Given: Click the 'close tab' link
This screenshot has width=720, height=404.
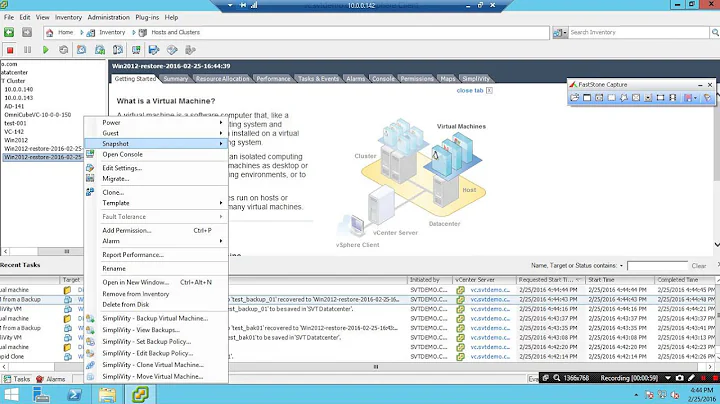Looking at the screenshot, I should click(470, 90).
